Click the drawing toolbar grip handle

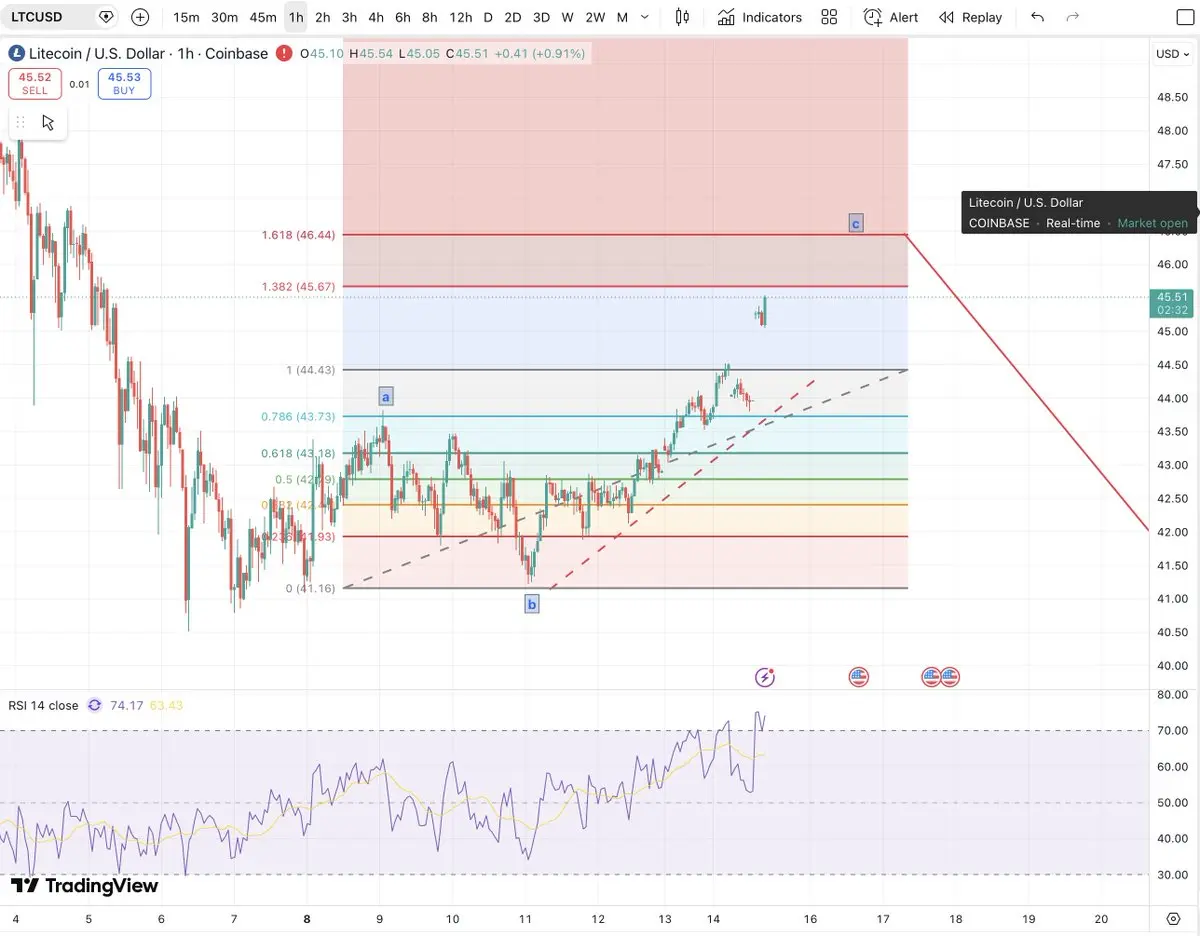coord(20,122)
